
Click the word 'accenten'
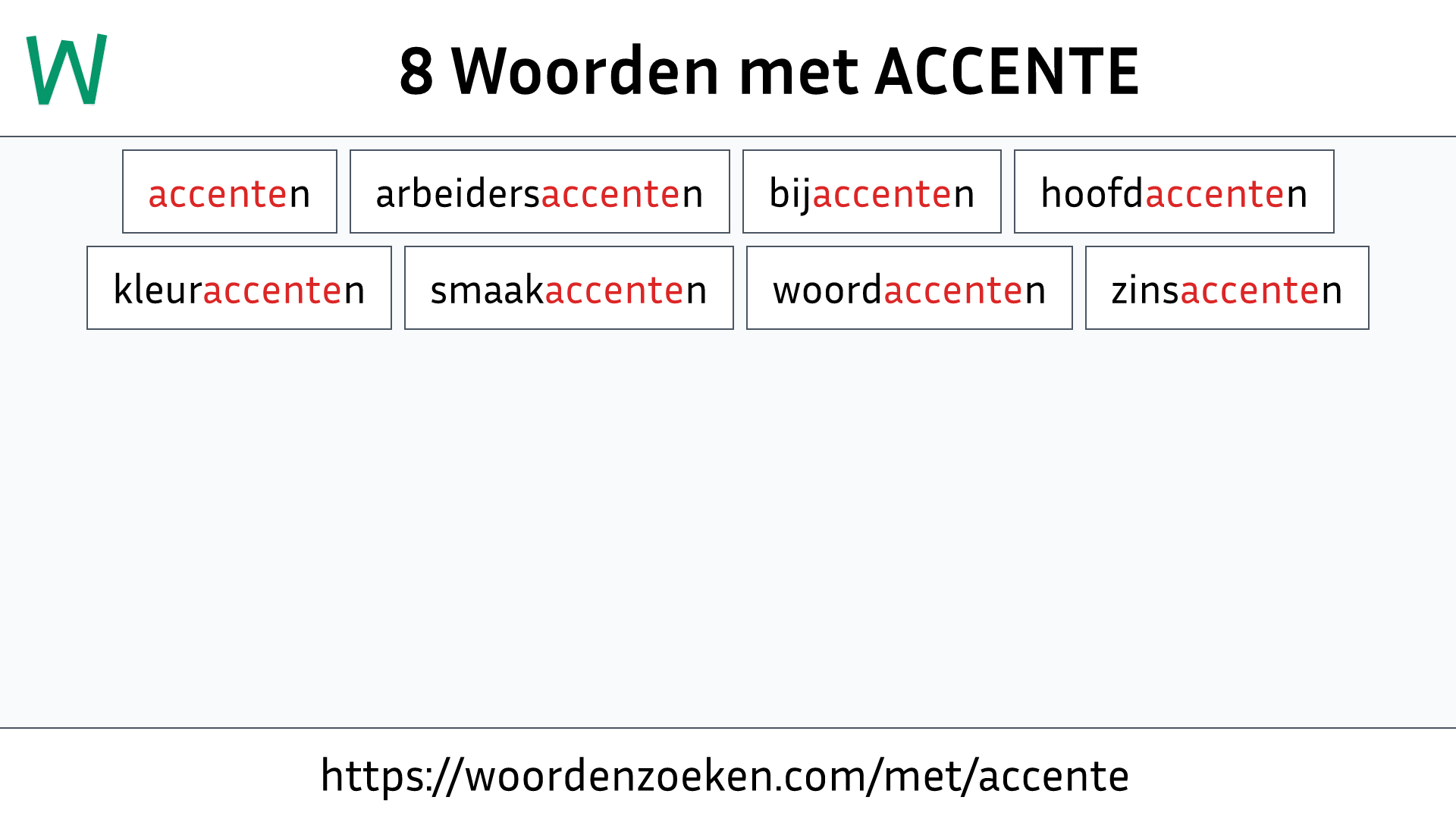229,191
